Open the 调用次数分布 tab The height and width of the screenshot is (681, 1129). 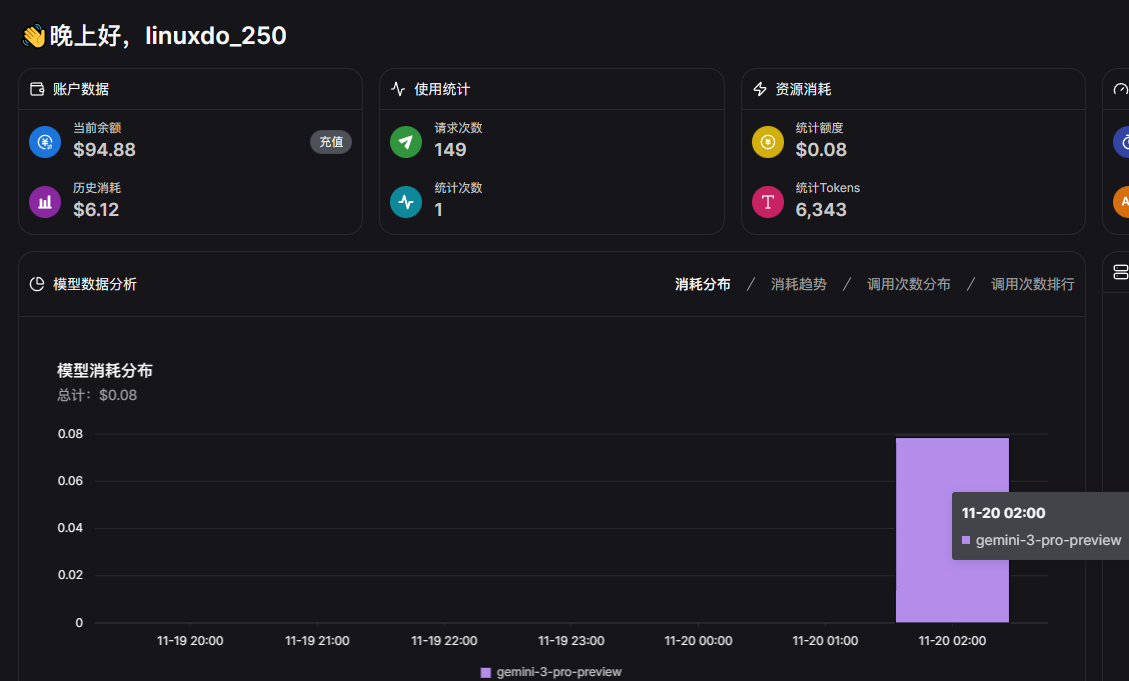(909, 284)
